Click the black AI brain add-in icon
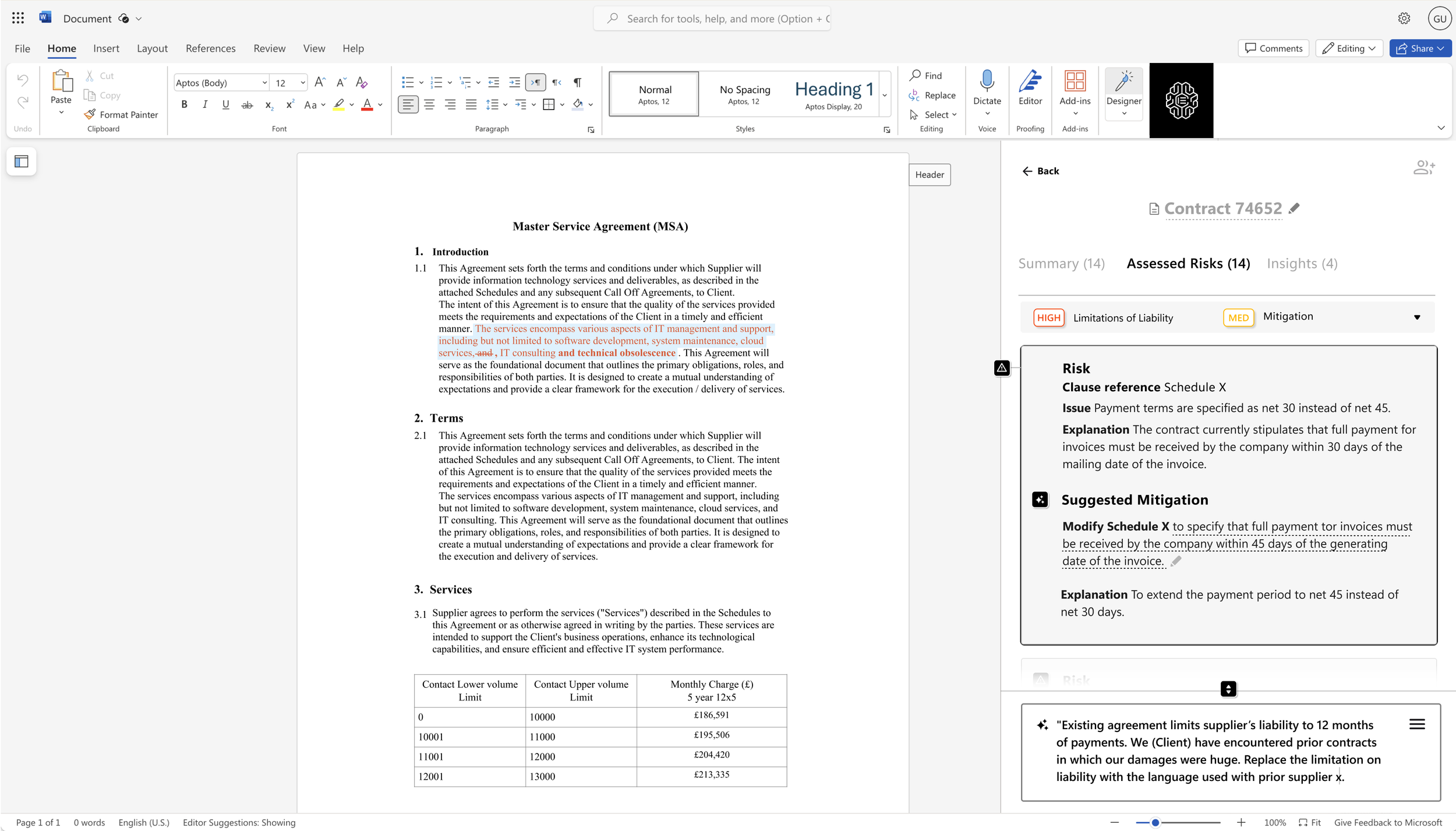This screenshot has width=1456, height=831. (1181, 101)
